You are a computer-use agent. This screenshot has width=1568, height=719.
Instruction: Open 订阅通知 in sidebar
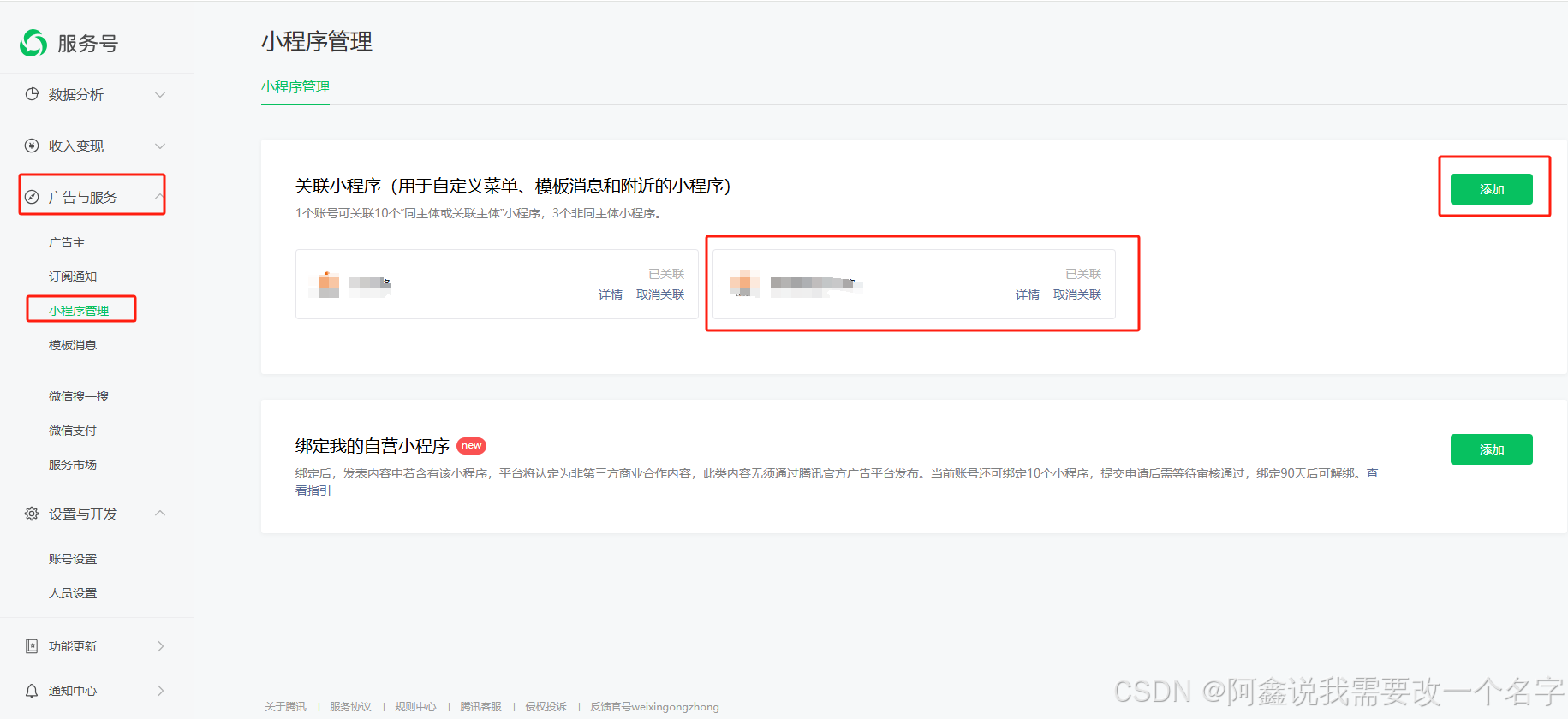click(x=73, y=276)
